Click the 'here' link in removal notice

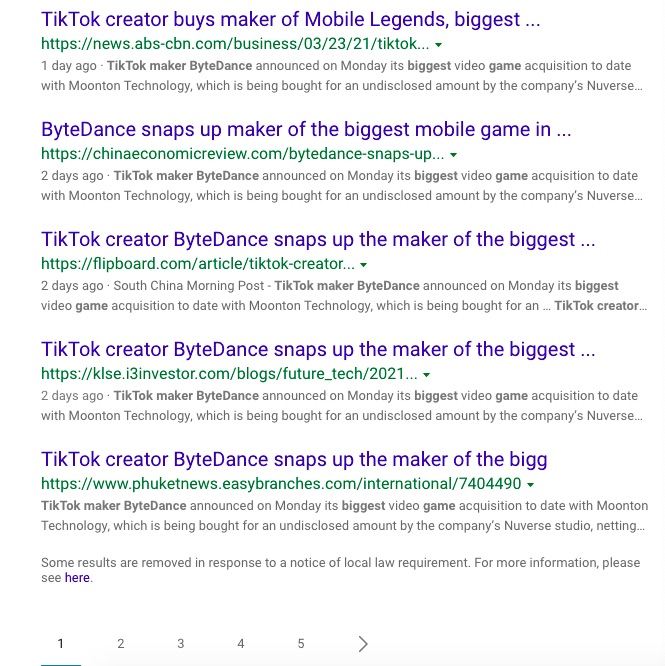coord(77,578)
